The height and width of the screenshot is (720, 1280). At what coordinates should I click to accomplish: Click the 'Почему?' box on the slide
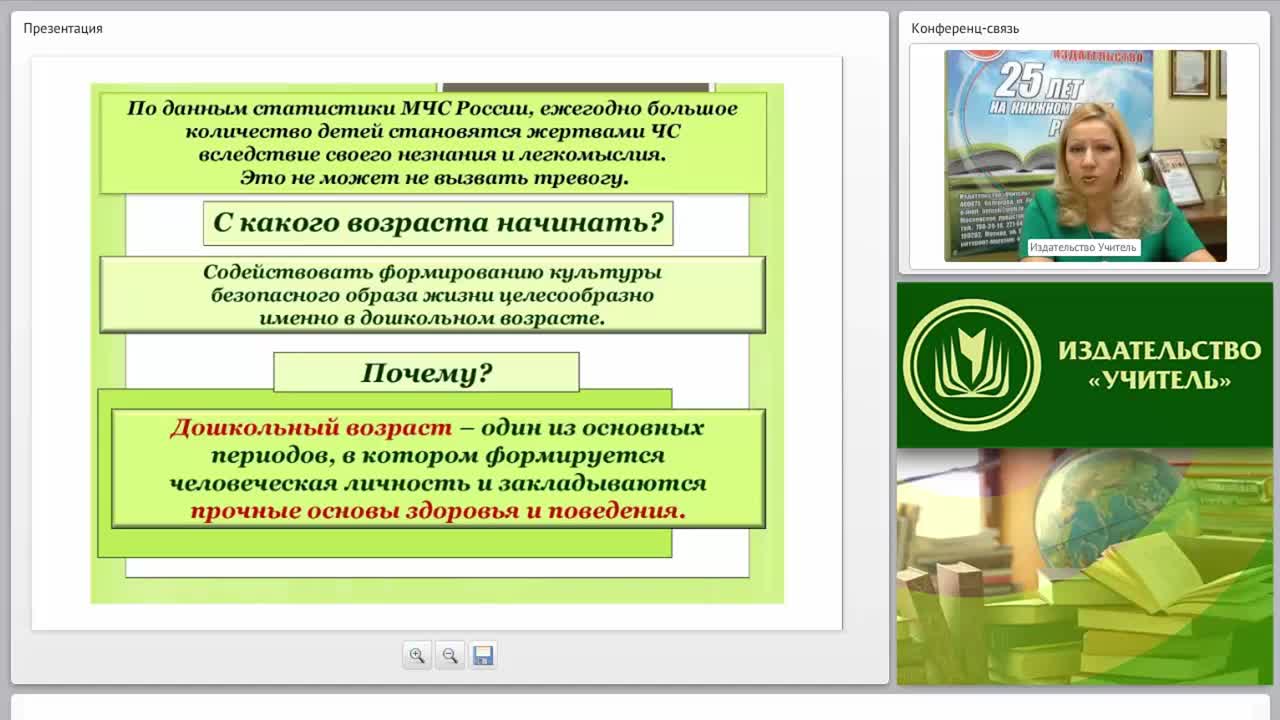point(426,373)
